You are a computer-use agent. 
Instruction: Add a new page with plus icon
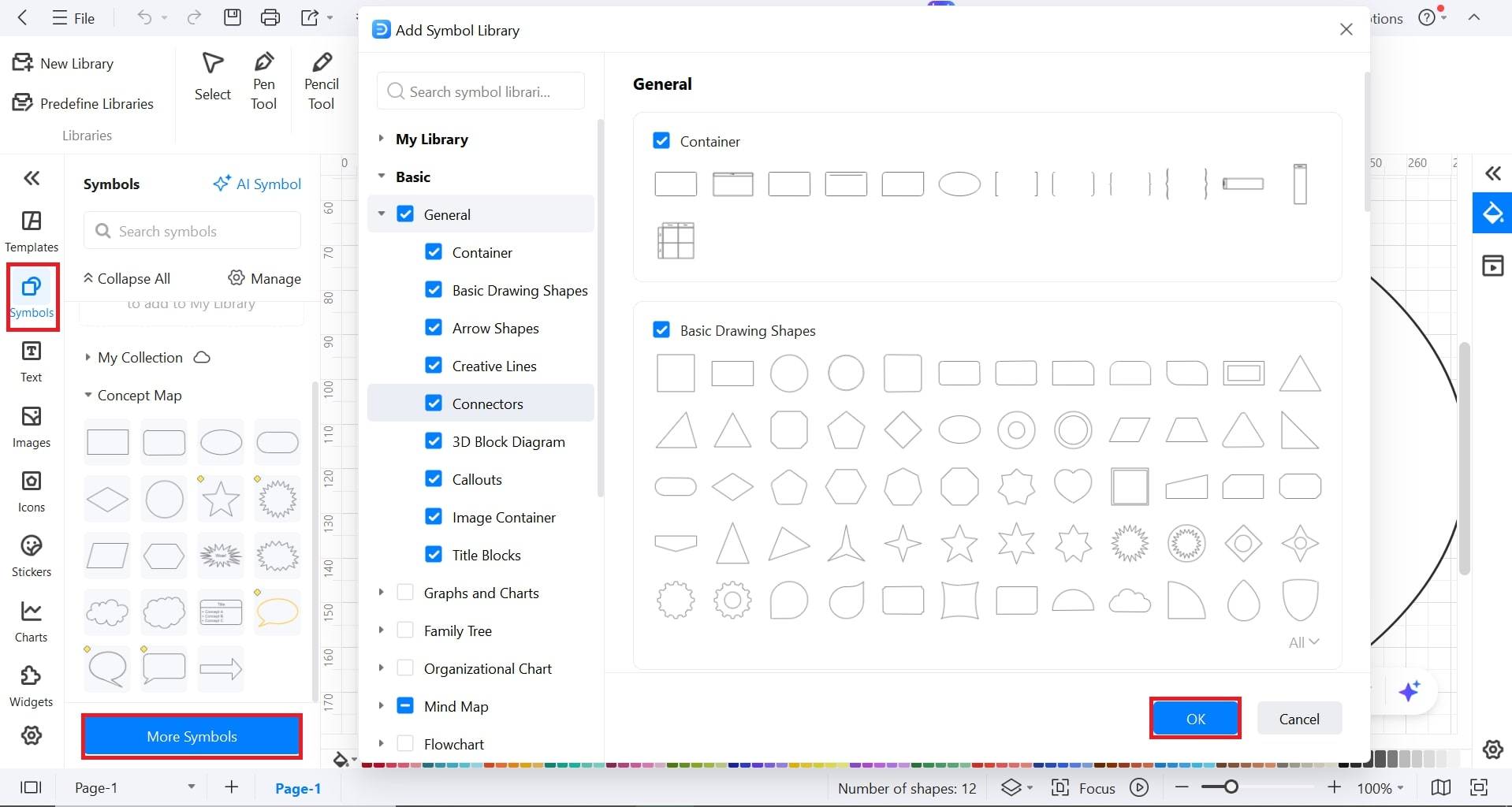pyautogui.click(x=232, y=787)
